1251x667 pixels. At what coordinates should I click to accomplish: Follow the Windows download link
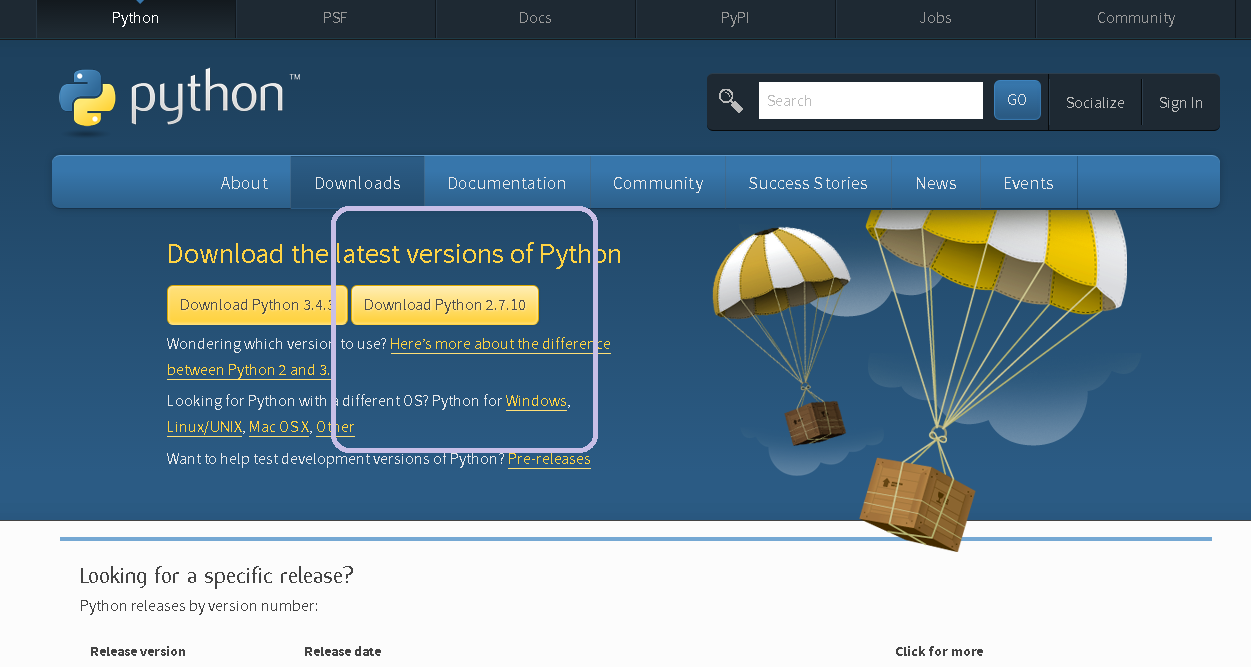(536, 401)
